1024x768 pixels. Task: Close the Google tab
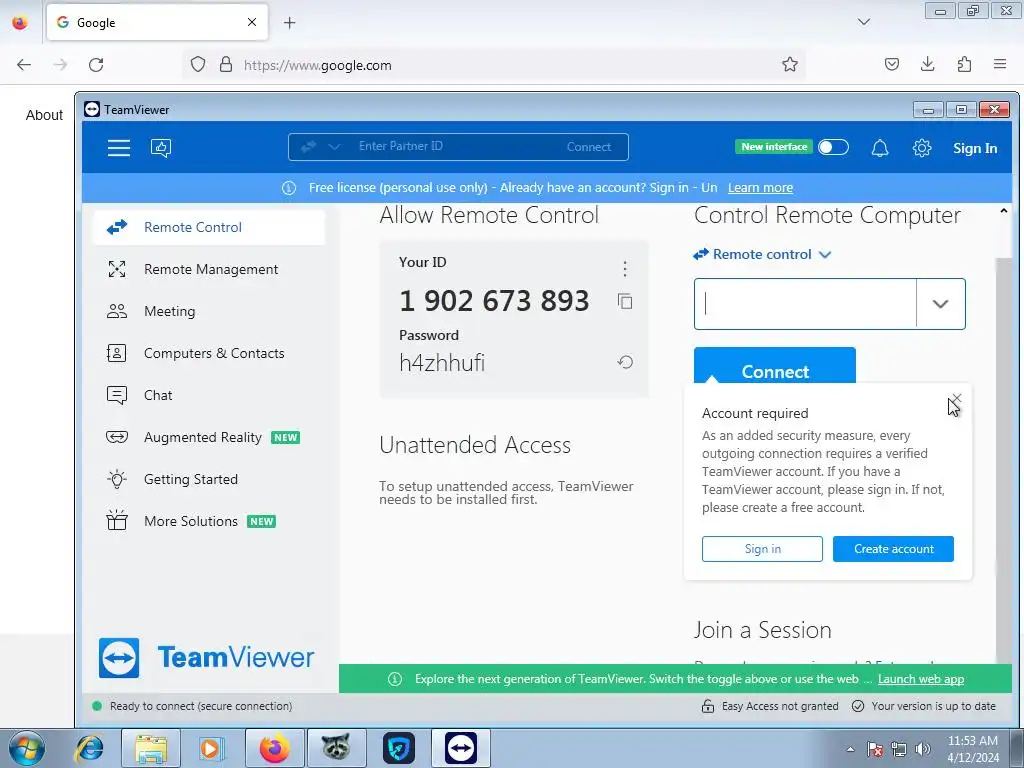click(252, 22)
